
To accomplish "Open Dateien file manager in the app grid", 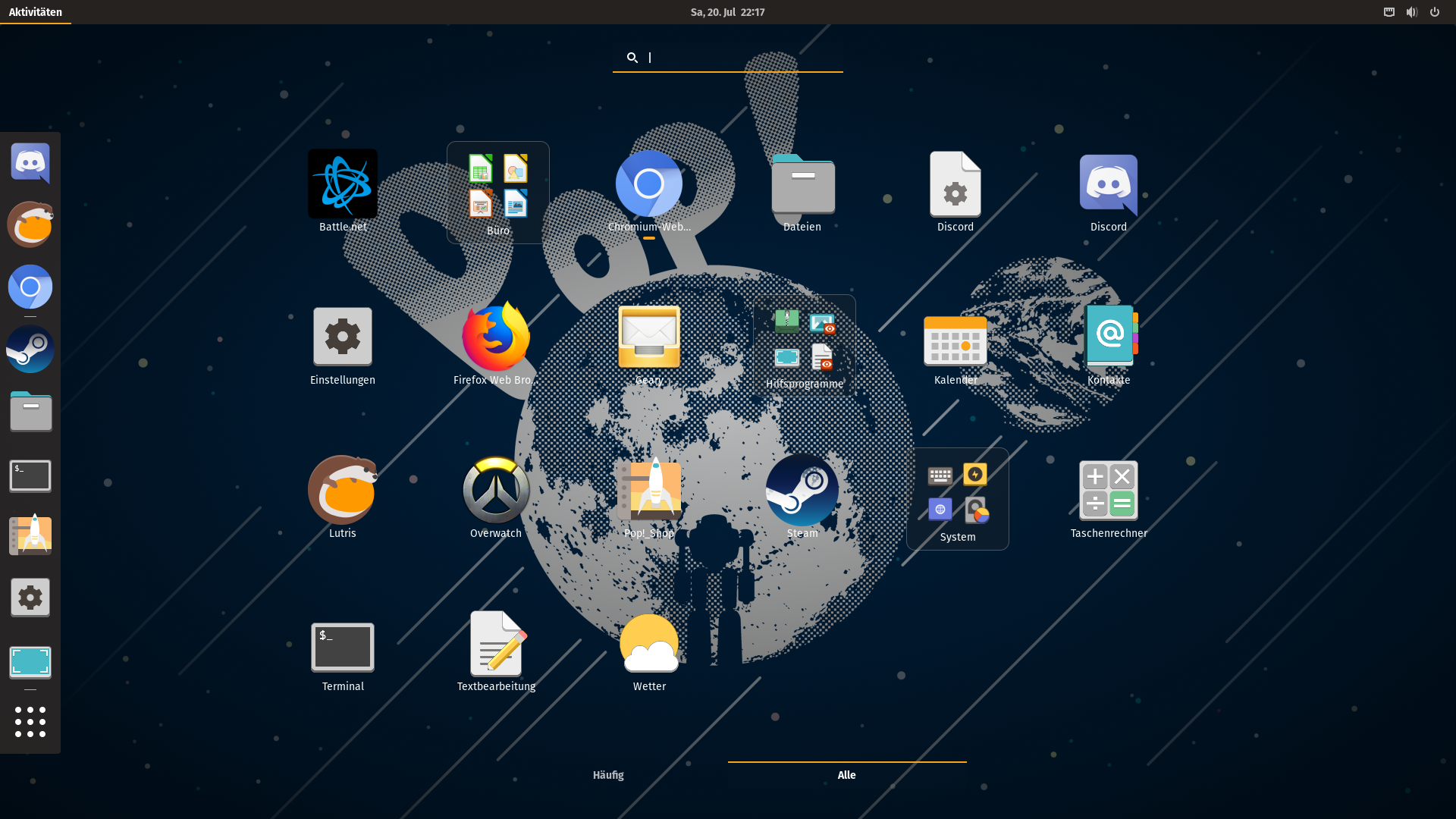I will [x=802, y=191].
